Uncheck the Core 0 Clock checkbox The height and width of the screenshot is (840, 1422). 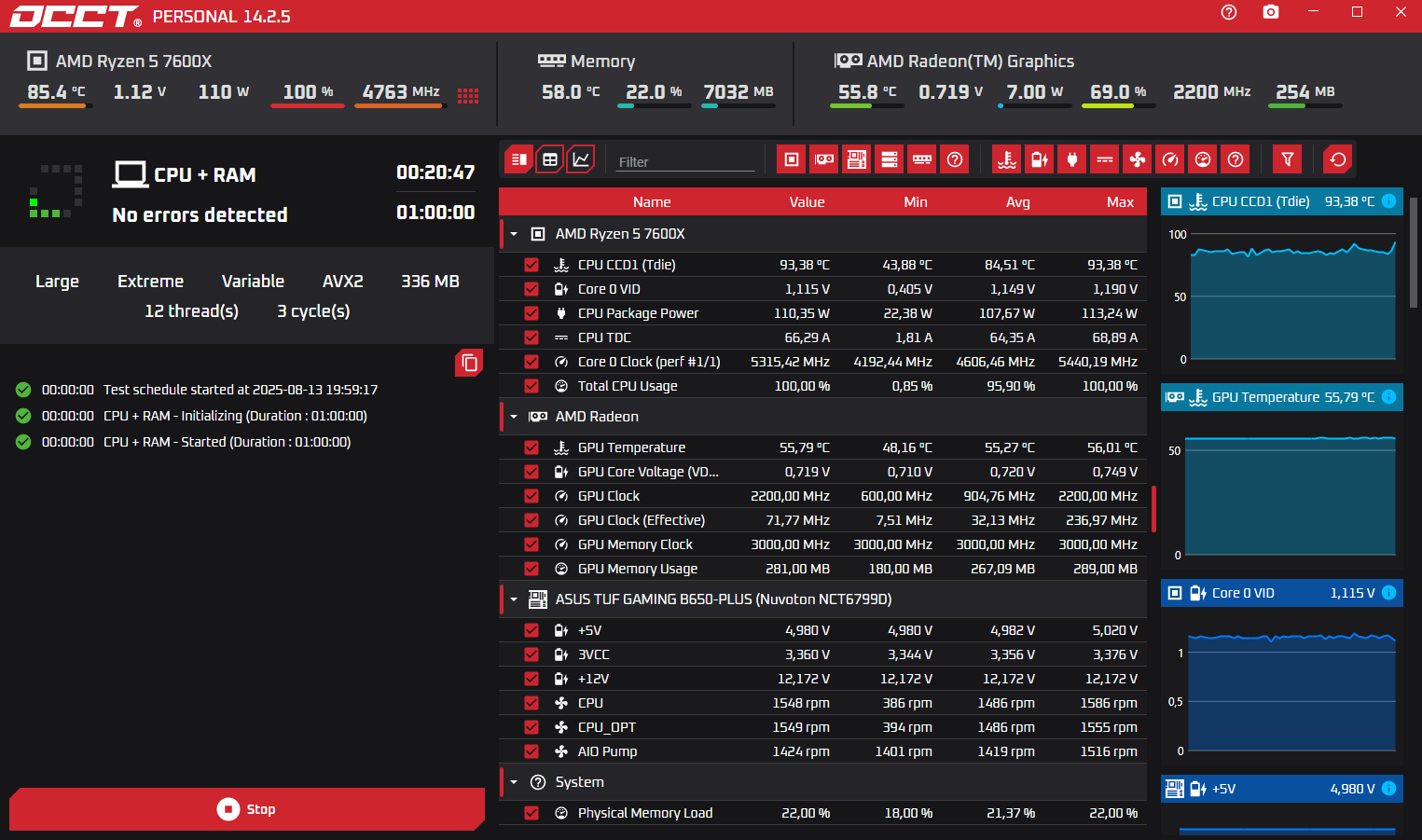click(x=532, y=362)
